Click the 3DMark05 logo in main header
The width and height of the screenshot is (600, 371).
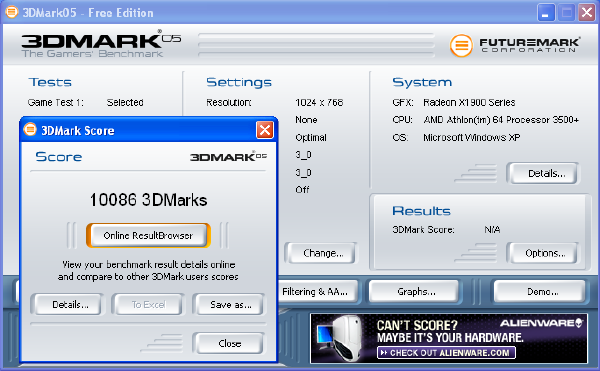pyautogui.click(x=101, y=44)
